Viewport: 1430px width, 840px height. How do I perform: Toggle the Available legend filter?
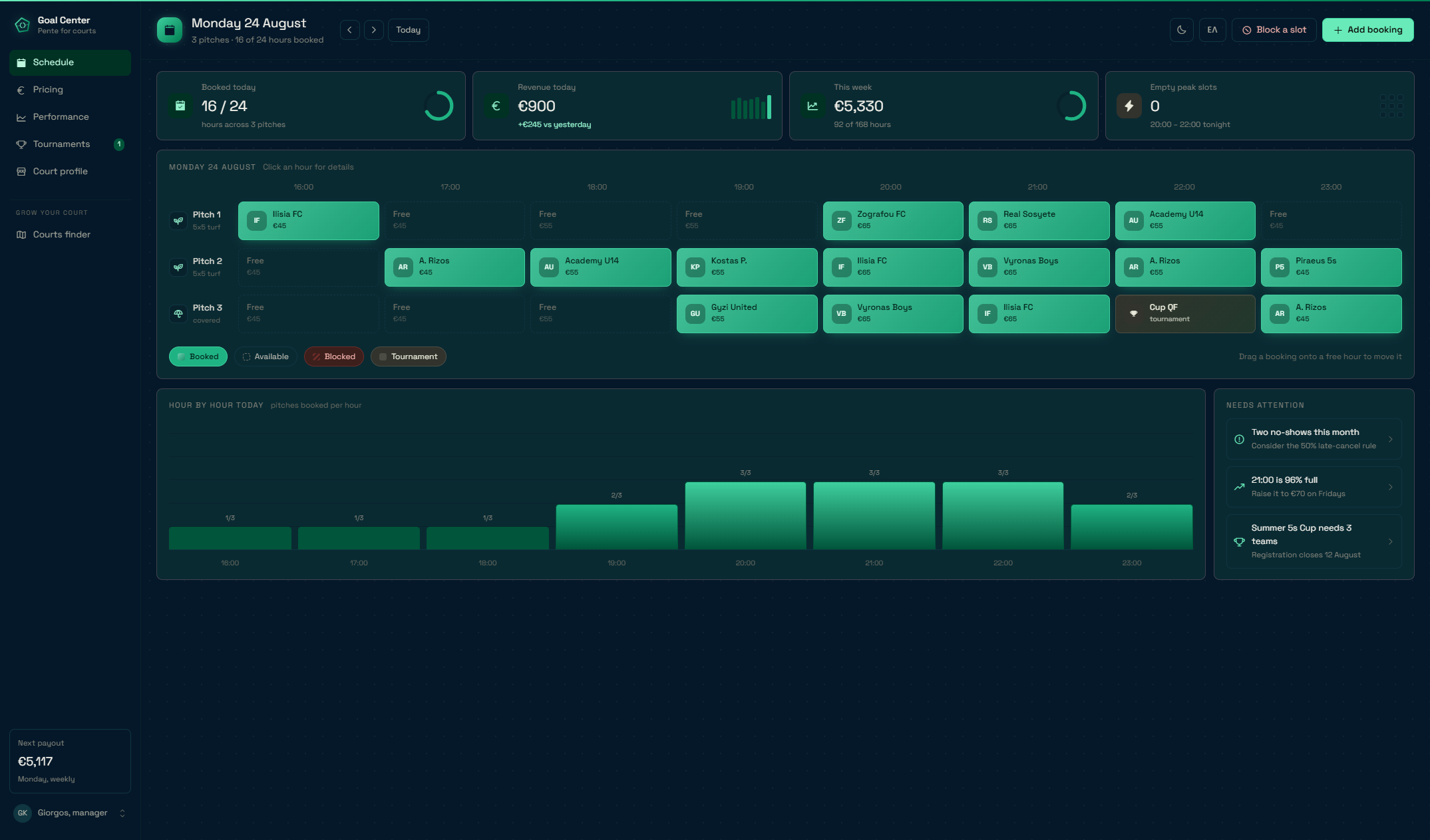[266, 356]
